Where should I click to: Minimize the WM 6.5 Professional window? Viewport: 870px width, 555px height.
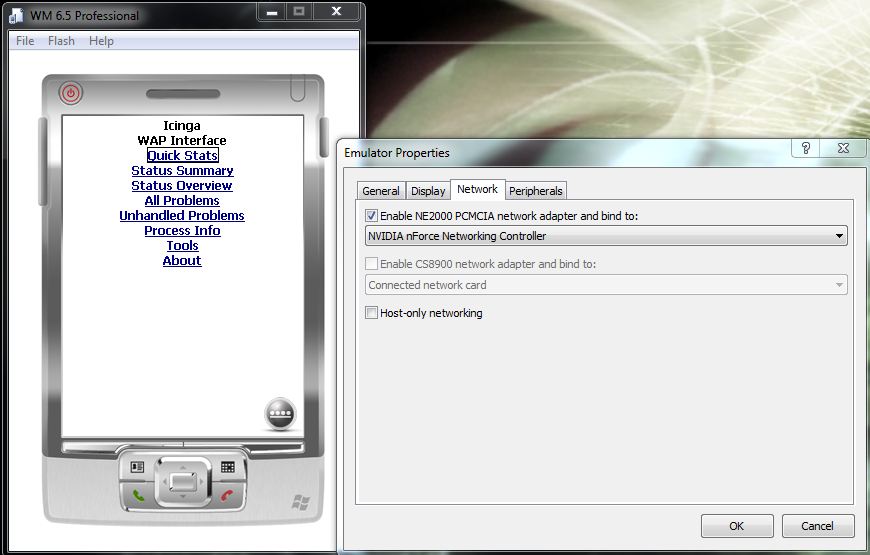(271, 12)
